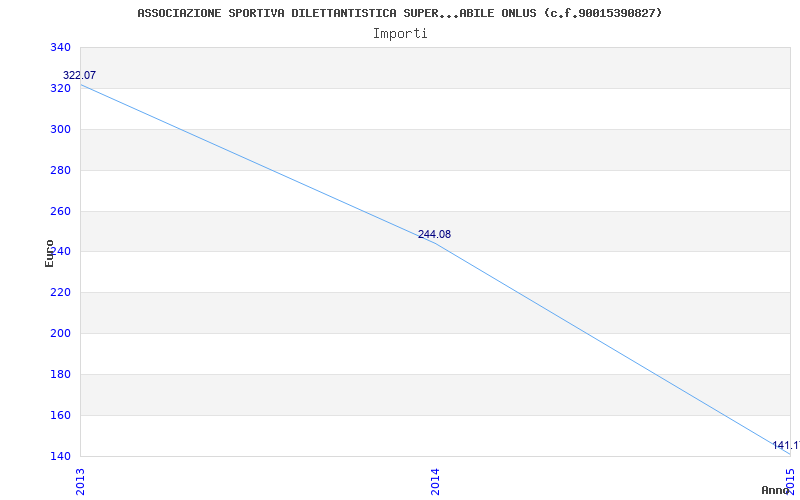Click the 180 y-axis tick value
This screenshot has width=800, height=500.
coord(60,374)
